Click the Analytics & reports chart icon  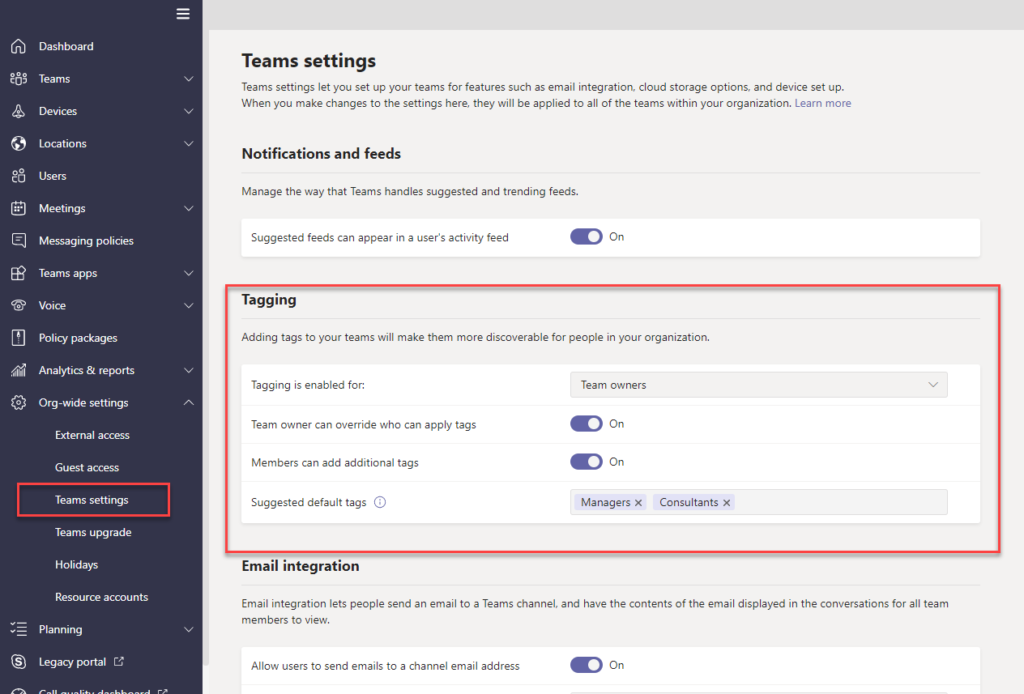point(18,370)
